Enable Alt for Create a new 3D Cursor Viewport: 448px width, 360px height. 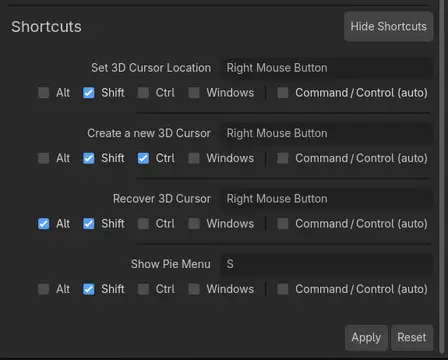pos(44,158)
